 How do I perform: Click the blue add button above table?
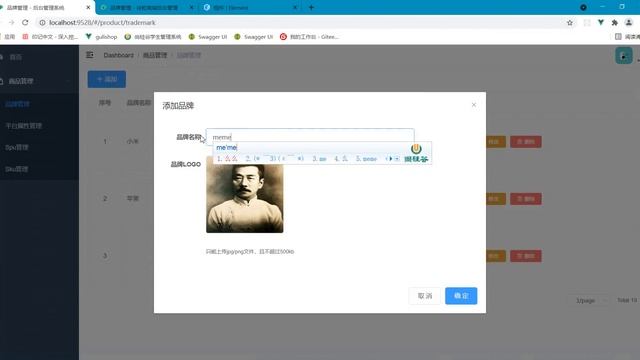[x=107, y=79]
